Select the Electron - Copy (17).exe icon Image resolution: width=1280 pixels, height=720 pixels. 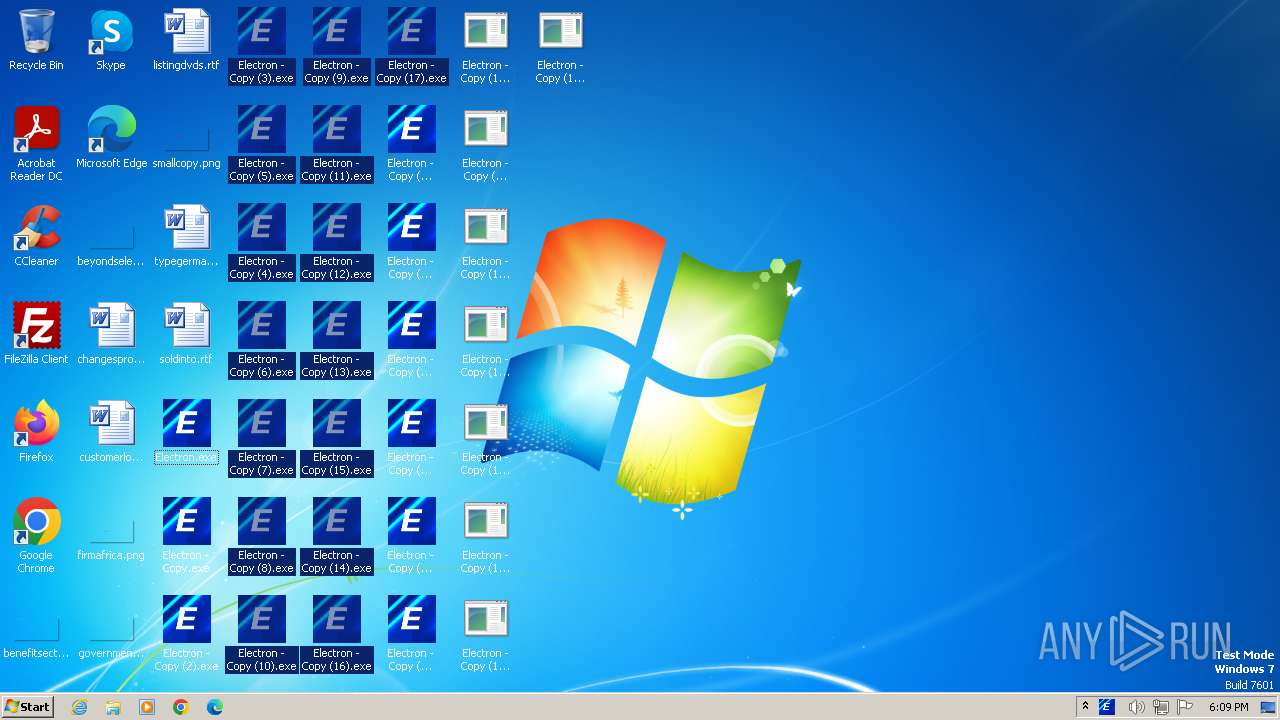411,45
